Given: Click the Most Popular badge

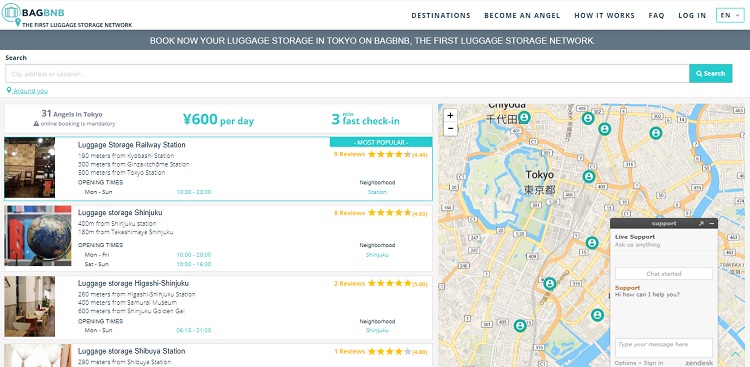Looking at the screenshot, I should (x=381, y=142).
